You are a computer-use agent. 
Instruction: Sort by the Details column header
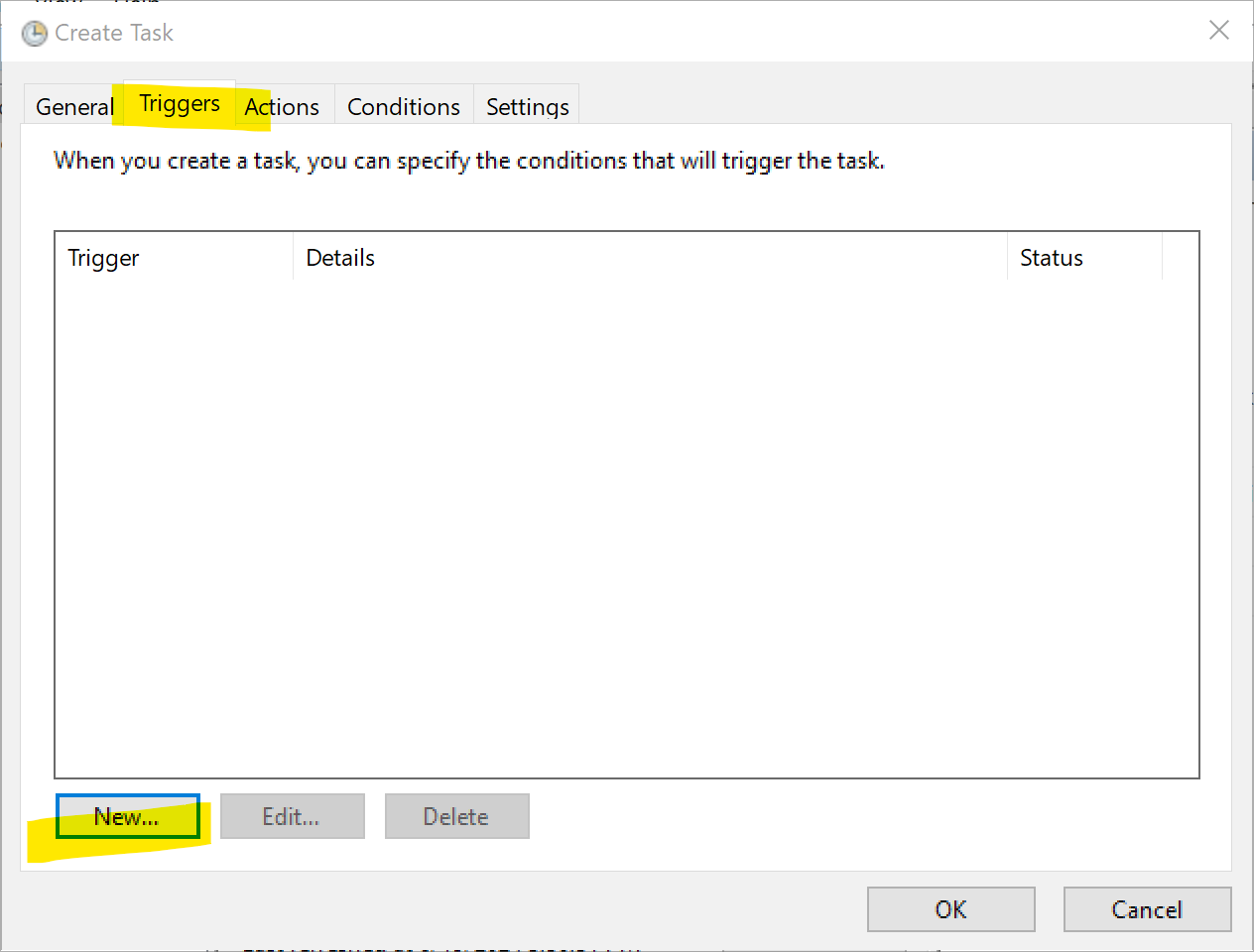coord(651,258)
